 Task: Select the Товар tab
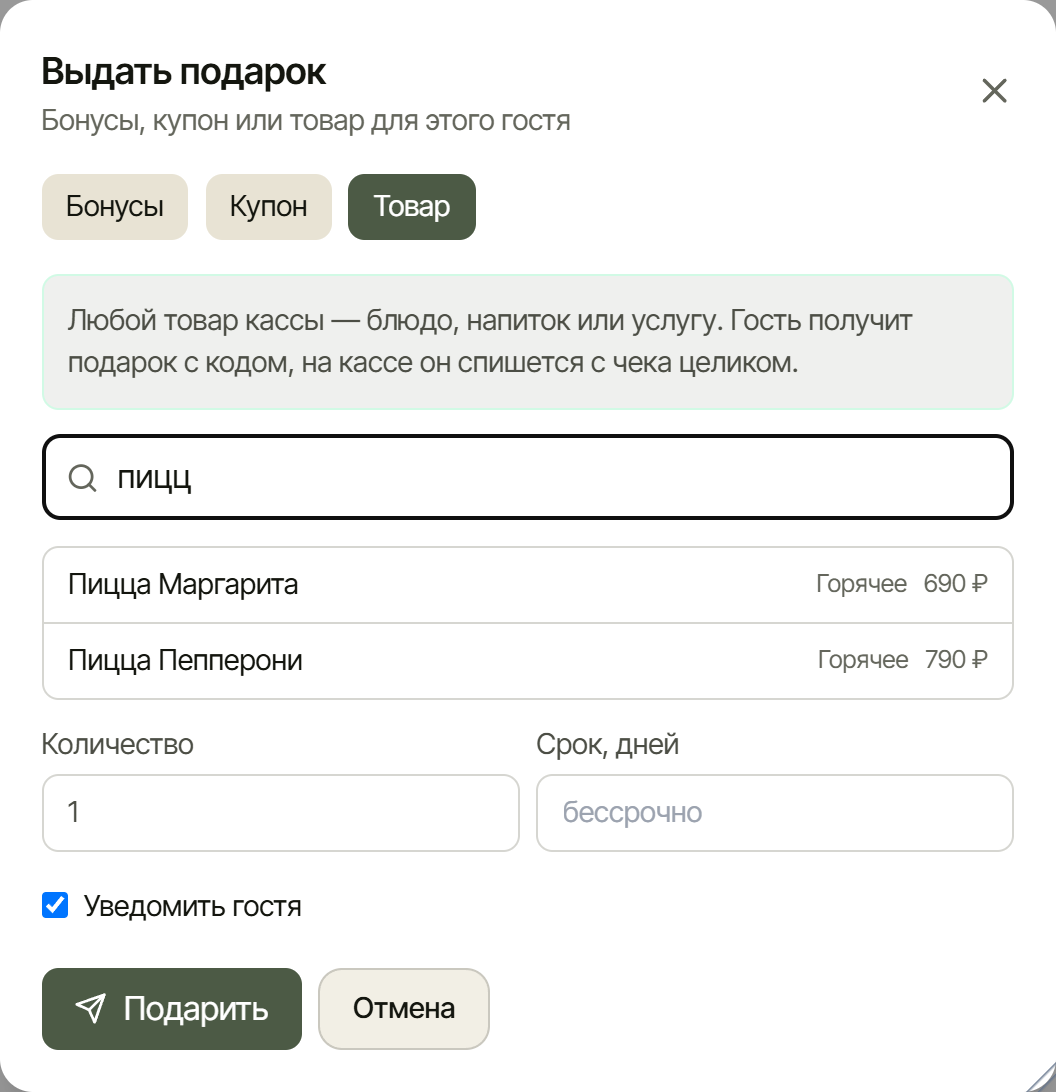click(x=412, y=207)
